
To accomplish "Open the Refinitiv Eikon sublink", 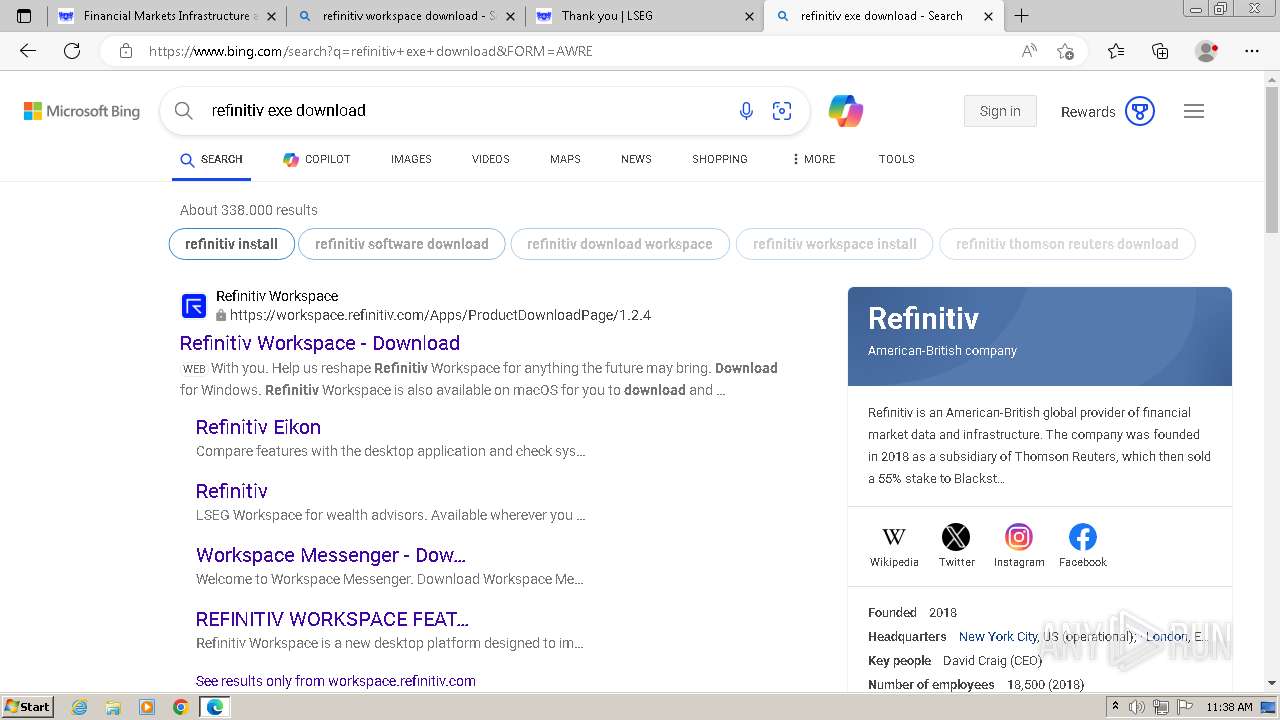I will [258, 427].
